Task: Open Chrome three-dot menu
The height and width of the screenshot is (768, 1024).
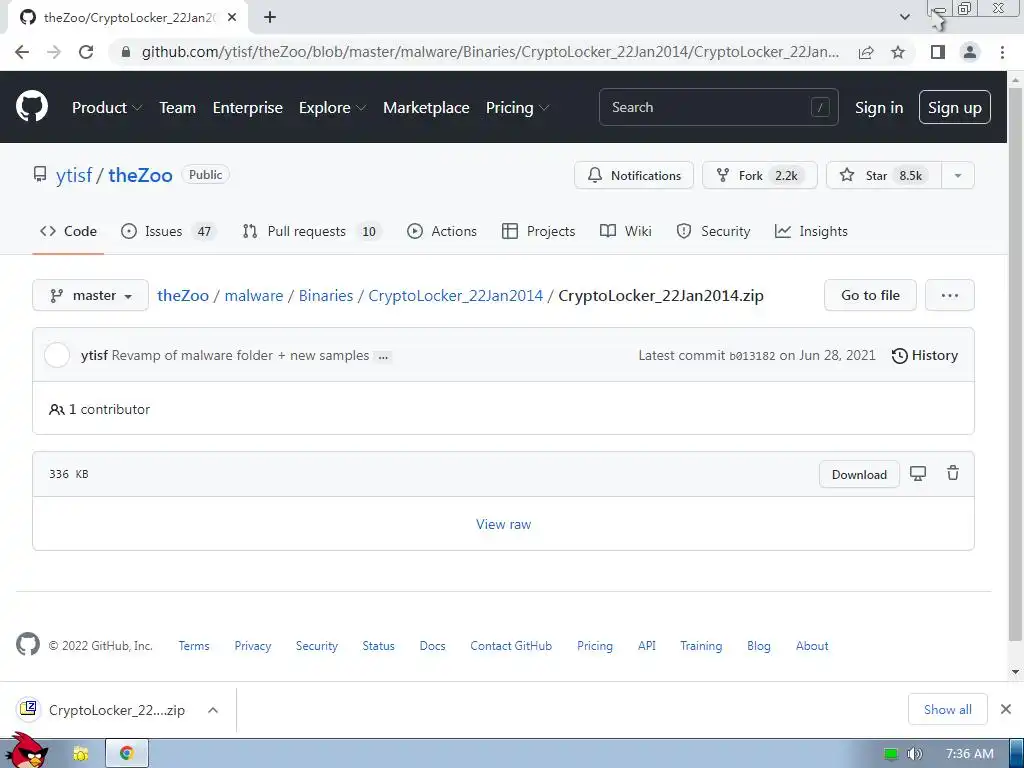Action: tap(1002, 52)
